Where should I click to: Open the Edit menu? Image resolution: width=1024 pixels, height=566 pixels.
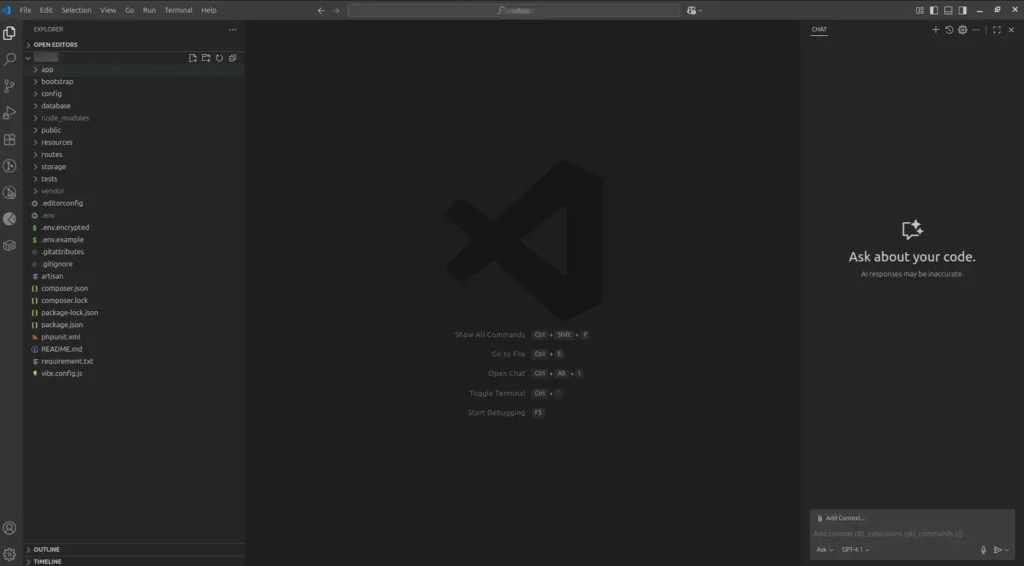[46, 10]
